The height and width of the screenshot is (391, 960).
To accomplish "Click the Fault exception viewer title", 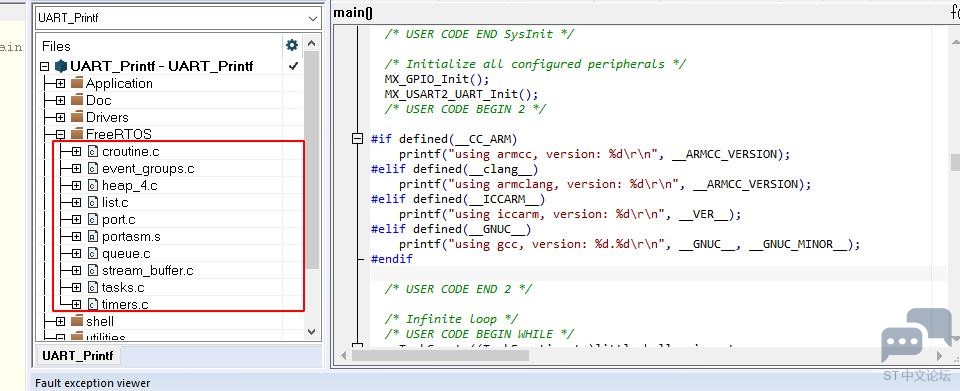I will (92, 383).
